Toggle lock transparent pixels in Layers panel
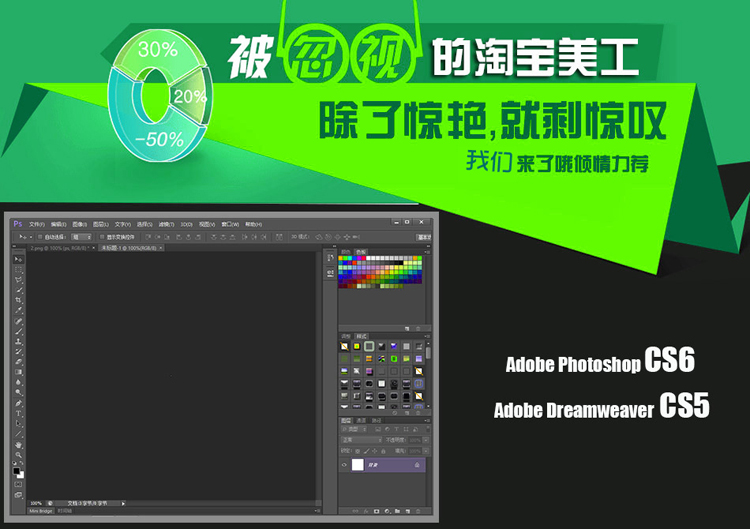 [x=357, y=451]
